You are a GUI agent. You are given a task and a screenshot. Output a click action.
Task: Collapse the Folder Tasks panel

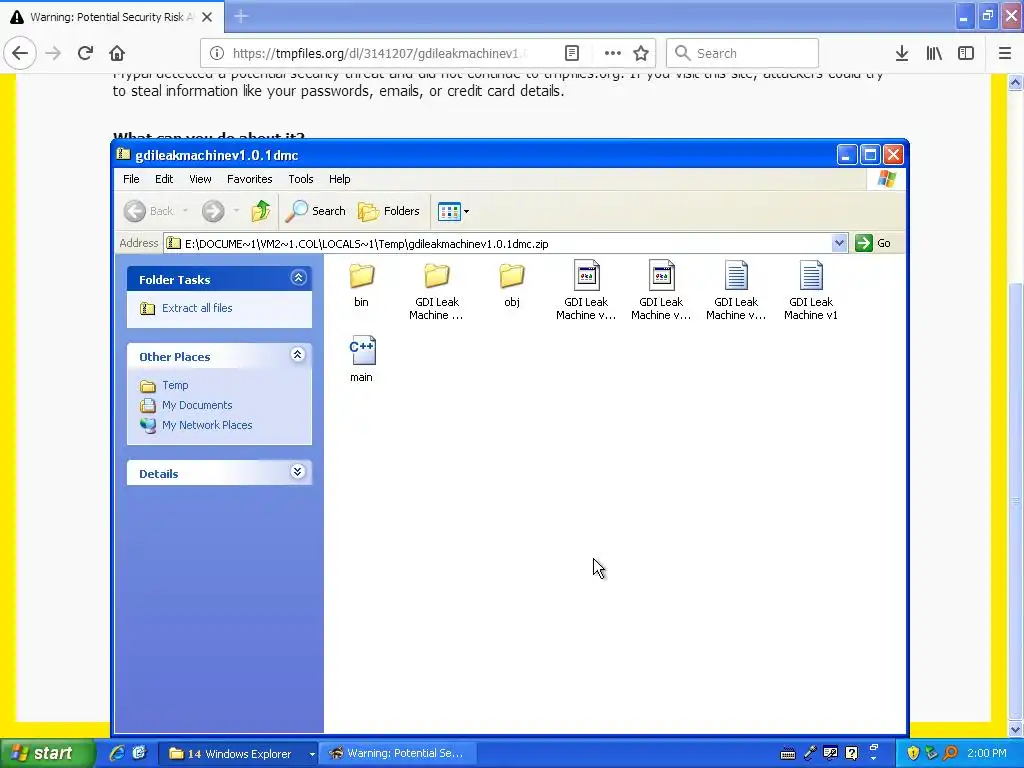point(298,278)
